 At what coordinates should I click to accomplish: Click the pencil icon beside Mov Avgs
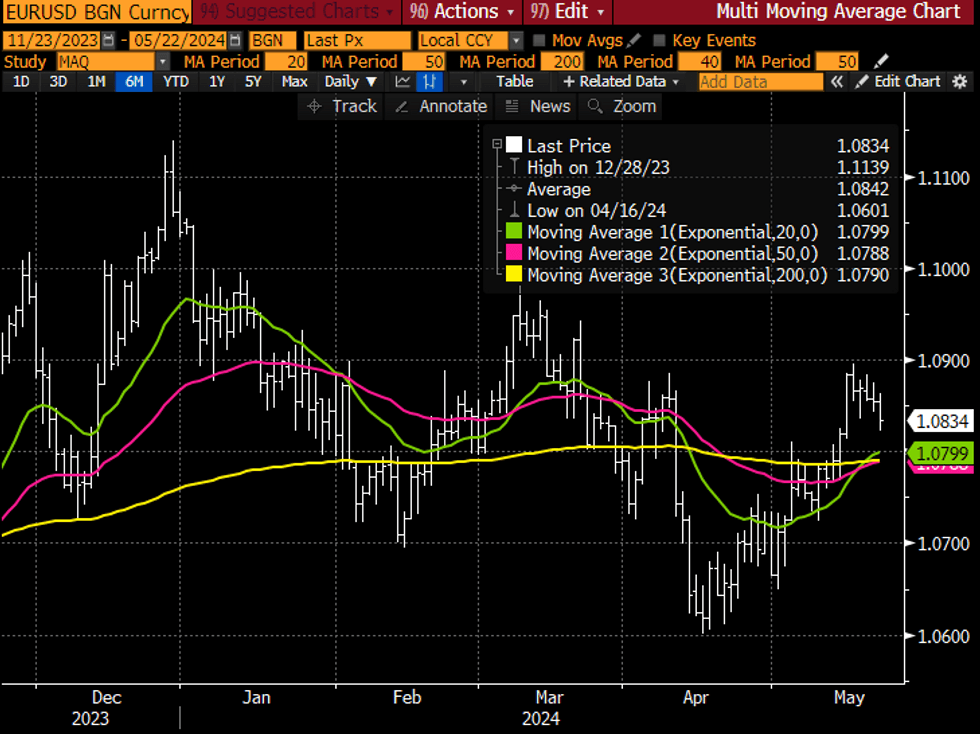(634, 41)
